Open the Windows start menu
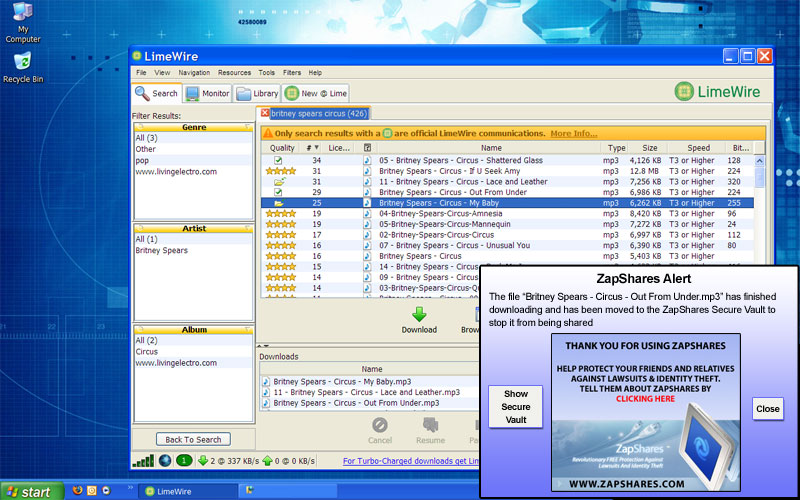 pyautogui.click(x=32, y=491)
